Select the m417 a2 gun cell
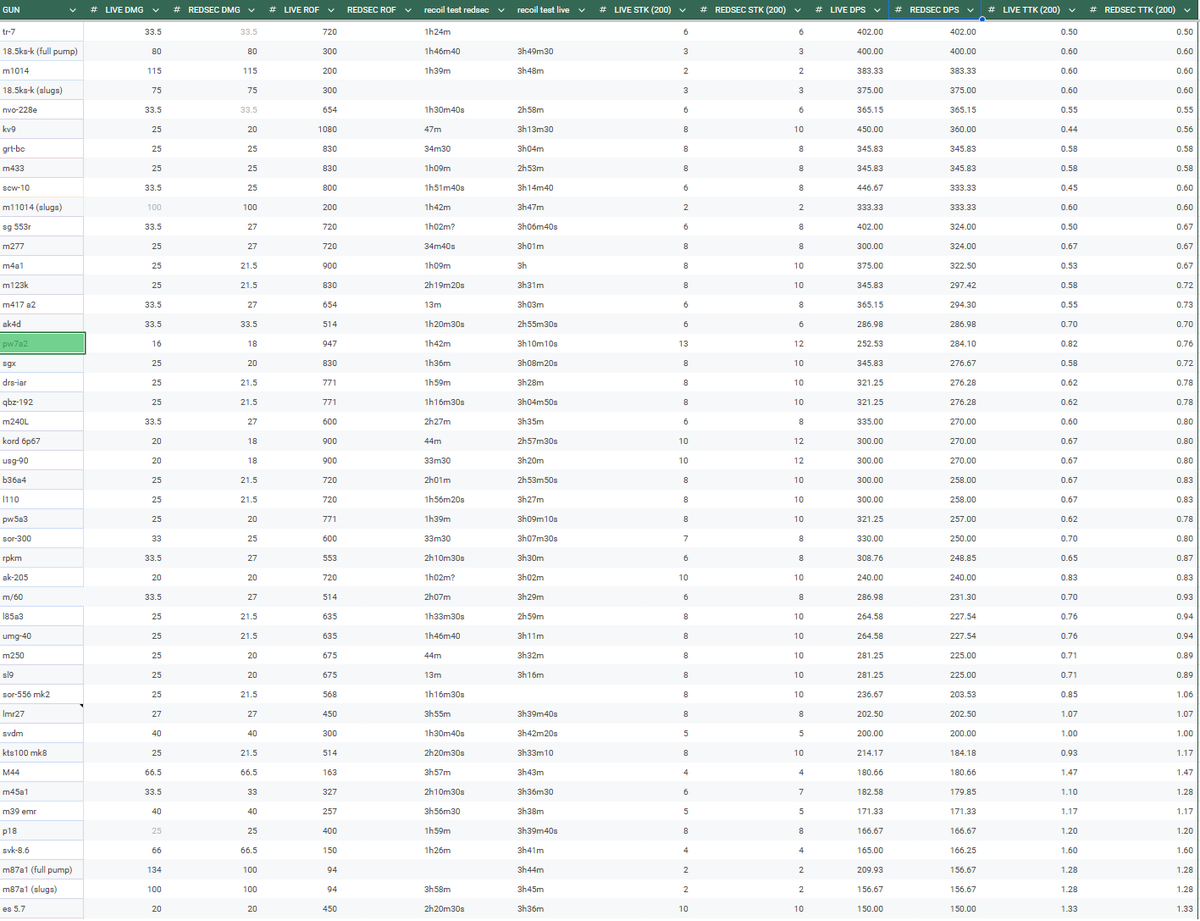The image size is (1200, 921). [x=42, y=304]
